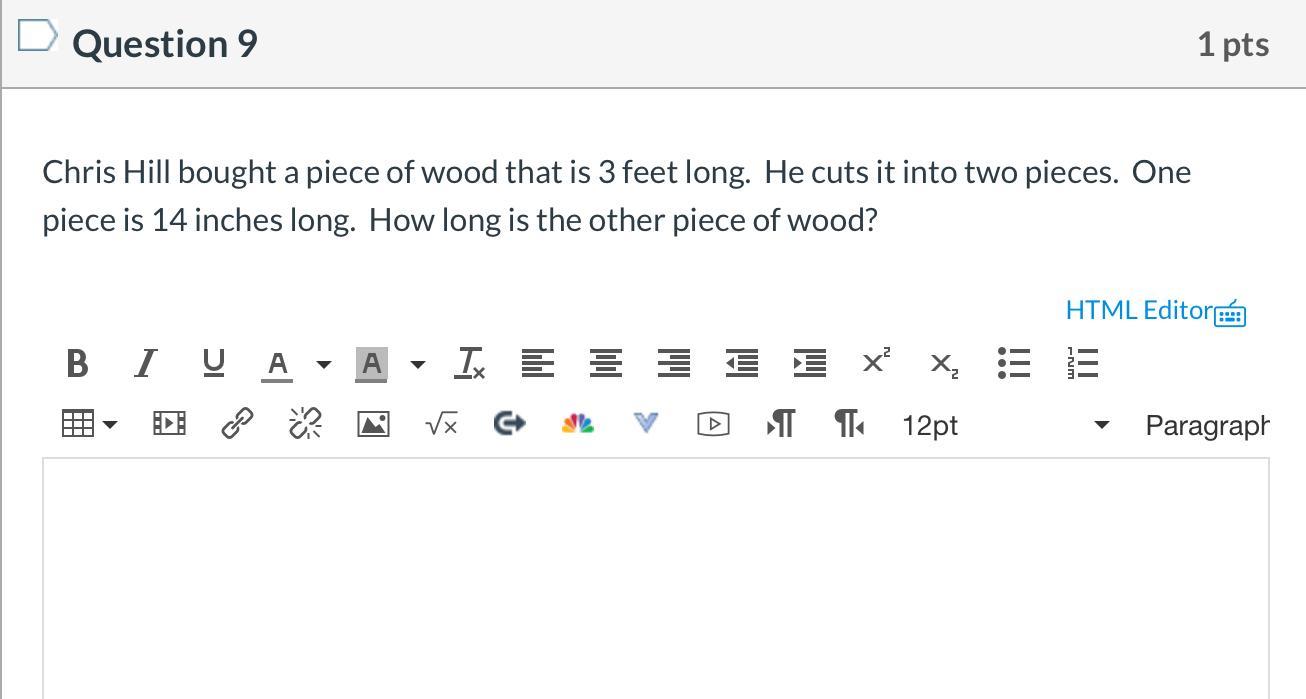The width and height of the screenshot is (1306, 699).
Task: Clear formatting with the Tx icon
Action: [469, 363]
